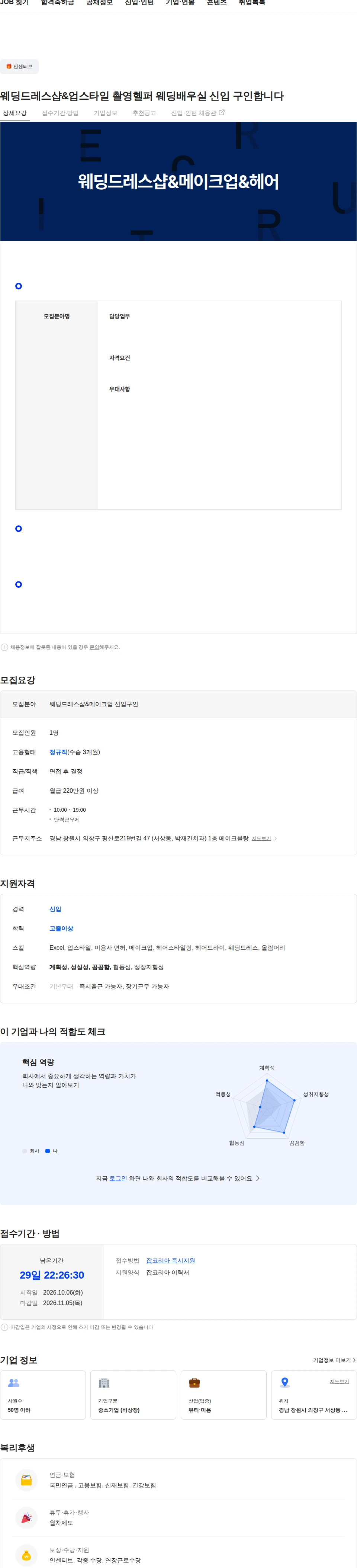Click the 중소기업 (비상장) text
Image resolution: width=357 pixels, height=1568 pixels.
point(119,1410)
